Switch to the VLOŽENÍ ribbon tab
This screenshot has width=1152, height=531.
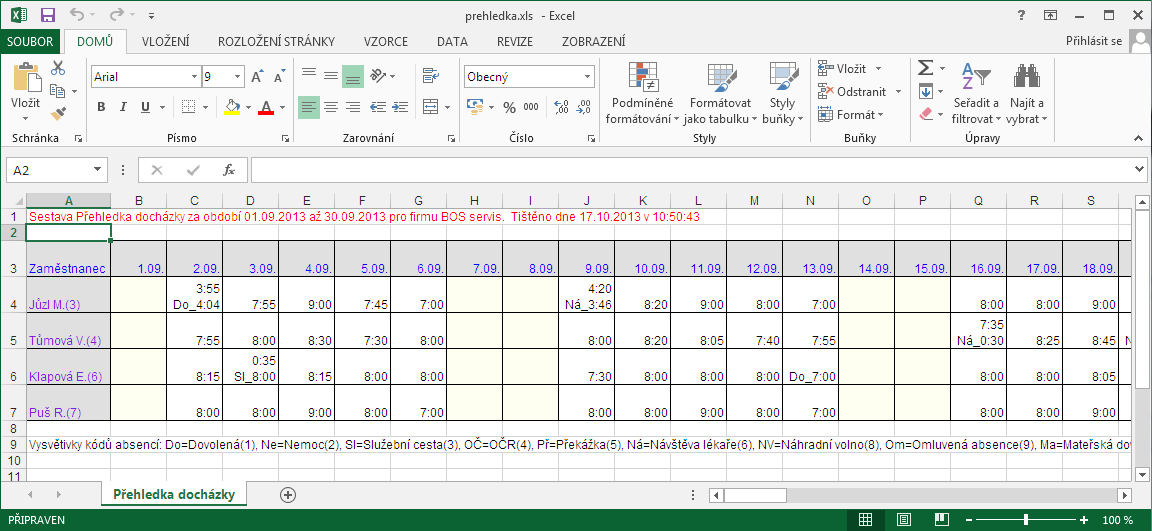pos(165,42)
